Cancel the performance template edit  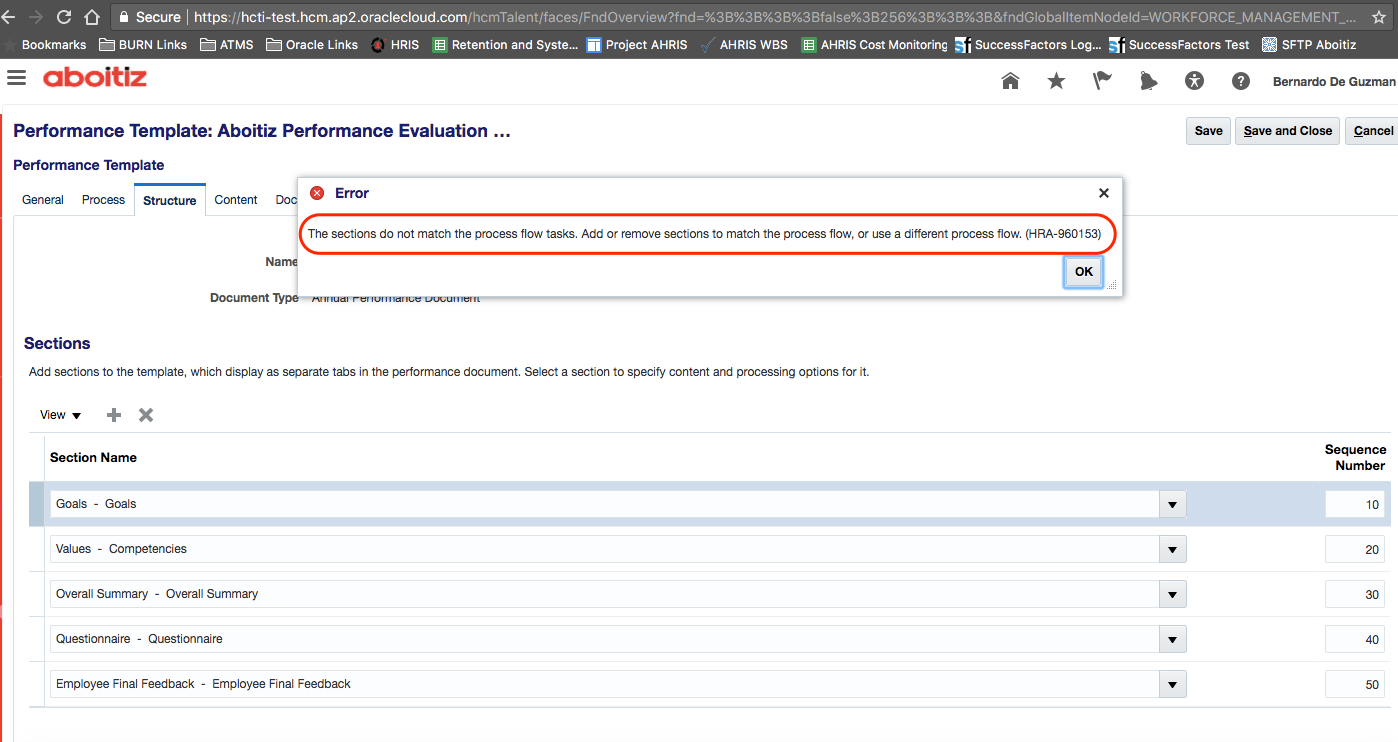click(x=1373, y=131)
